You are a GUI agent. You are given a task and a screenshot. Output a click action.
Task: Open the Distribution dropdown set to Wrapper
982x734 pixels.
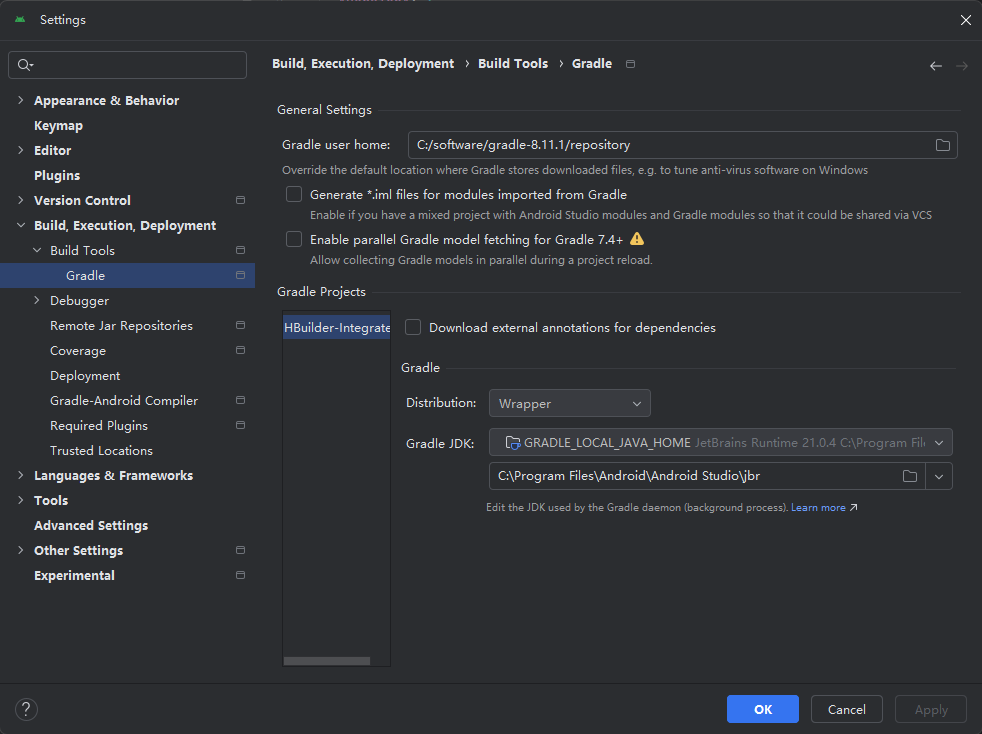point(569,403)
